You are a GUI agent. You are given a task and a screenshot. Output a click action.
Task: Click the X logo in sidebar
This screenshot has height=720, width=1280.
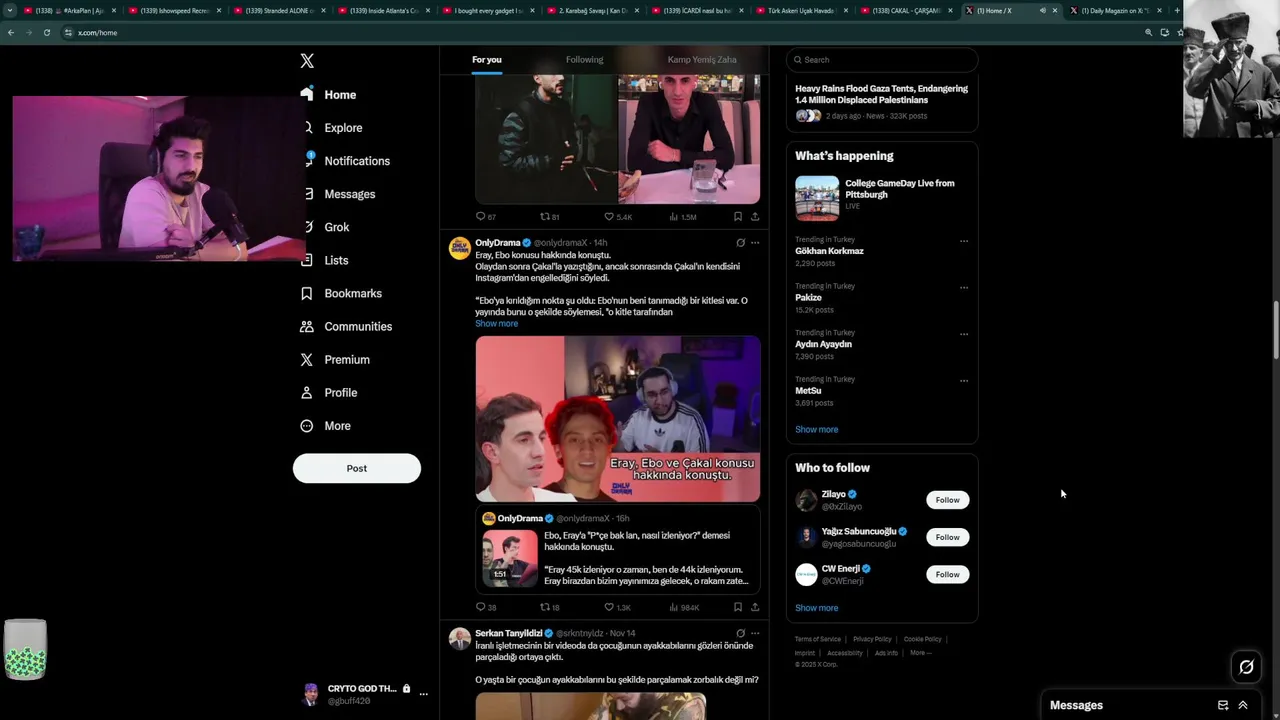[x=307, y=61]
